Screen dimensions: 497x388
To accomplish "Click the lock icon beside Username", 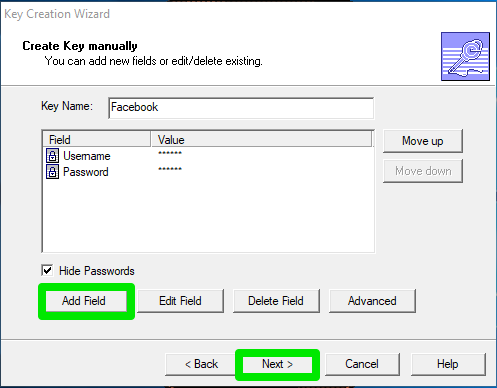I will tap(52, 156).
